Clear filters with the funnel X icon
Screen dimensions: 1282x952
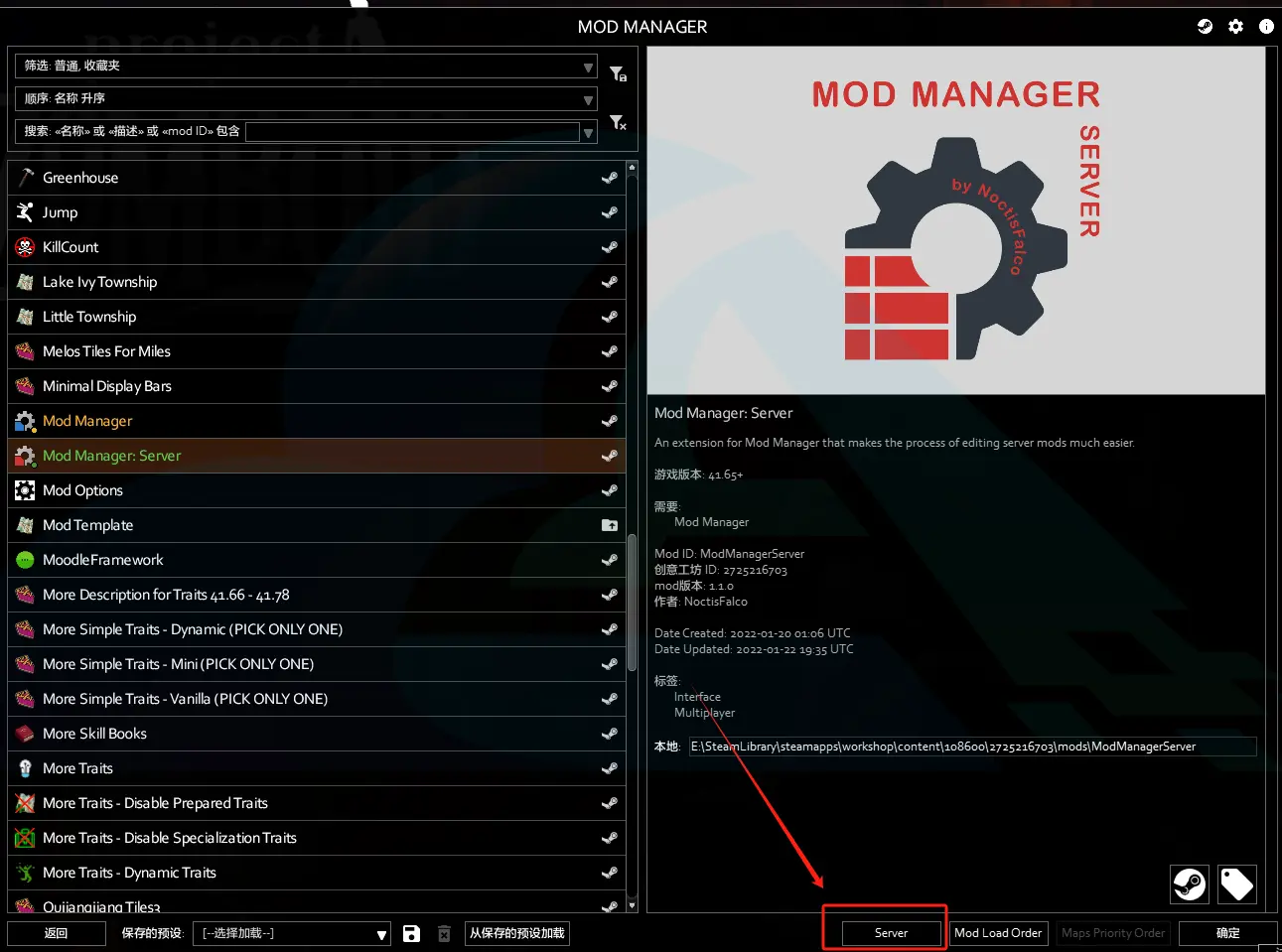pyautogui.click(x=618, y=122)
